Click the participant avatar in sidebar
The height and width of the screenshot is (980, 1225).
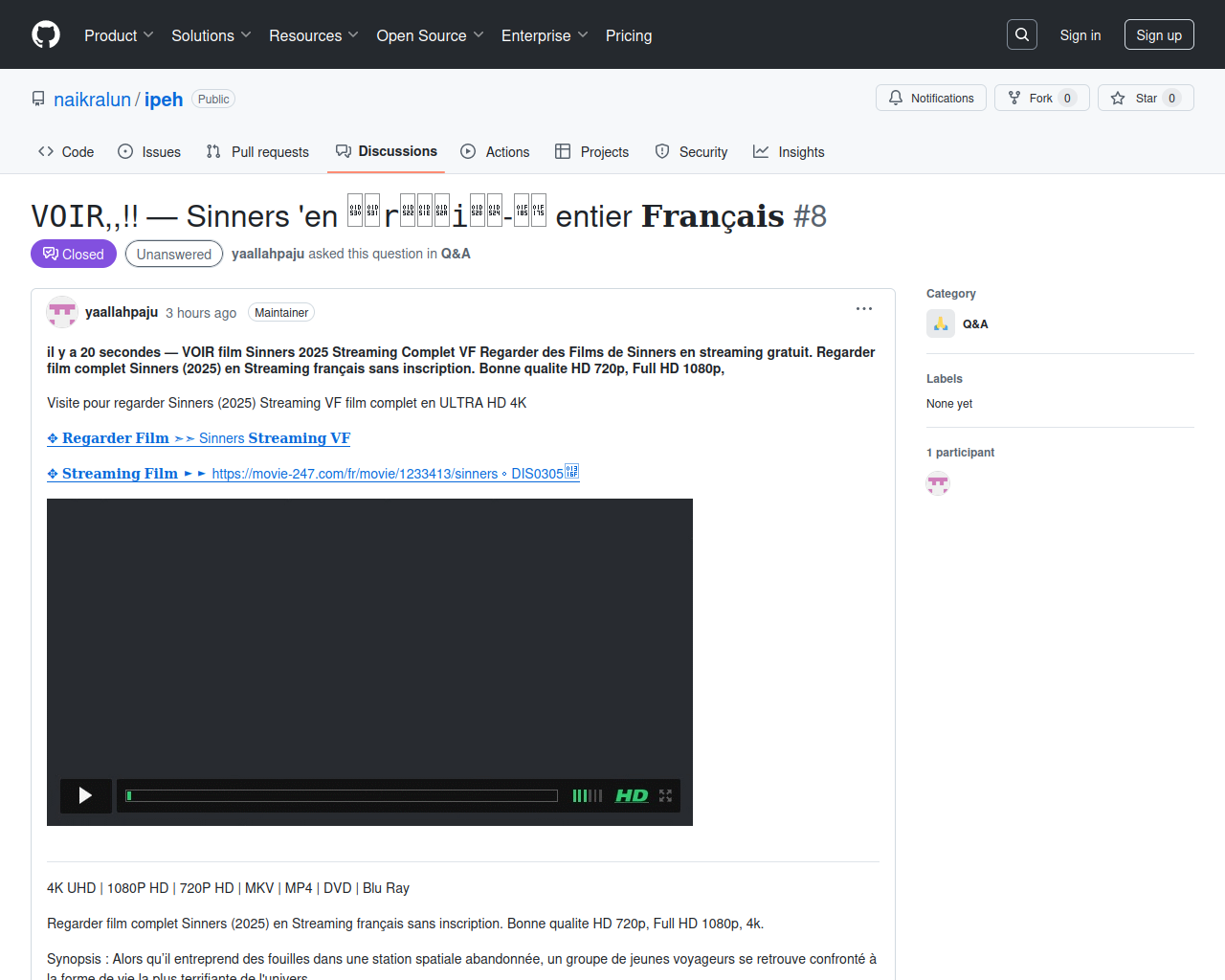[x=938, y=483]
